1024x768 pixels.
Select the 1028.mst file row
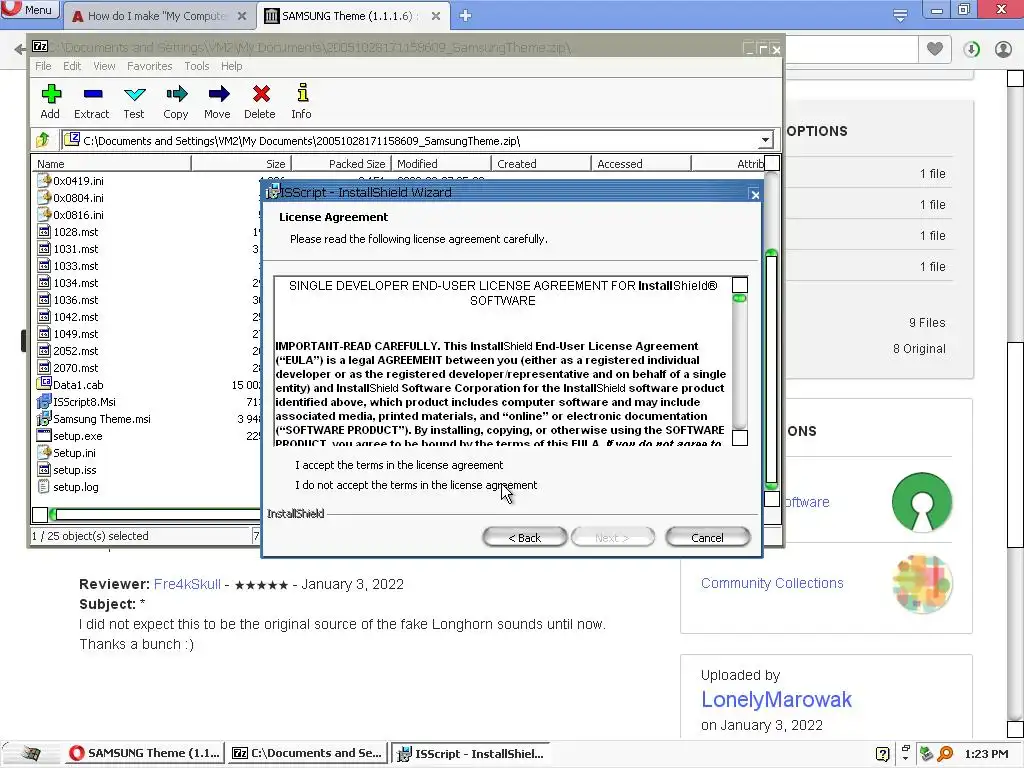click(x=145, y=232)
